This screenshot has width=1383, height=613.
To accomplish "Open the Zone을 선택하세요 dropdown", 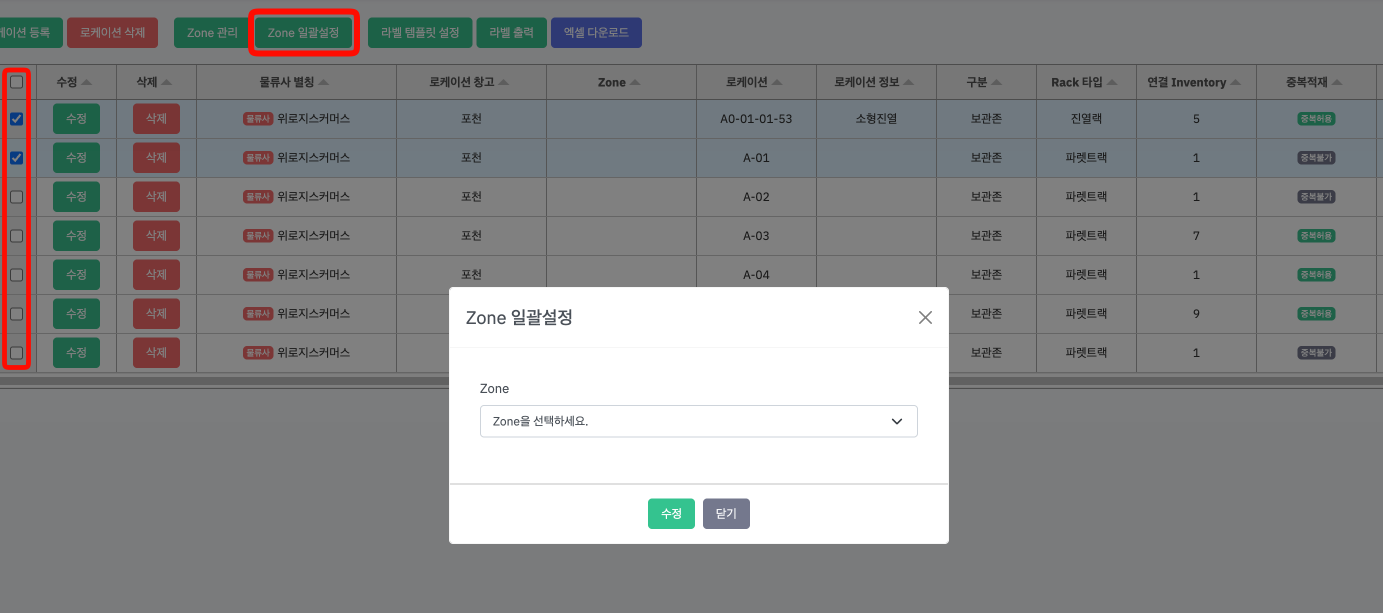I will point(698,421).
